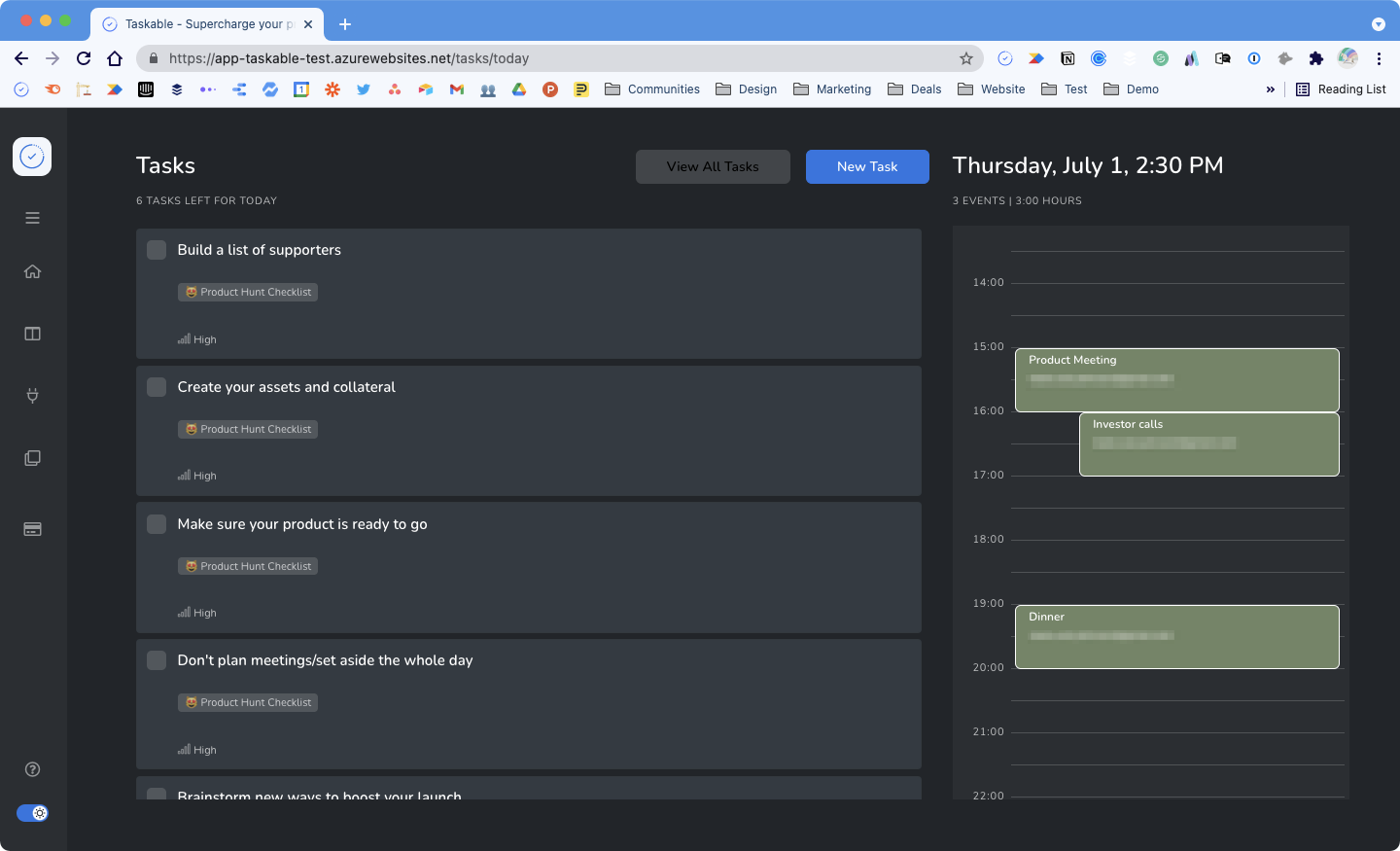This screenshot has width=1400, height=851.
Task: Open the Chrome profile avatar
Action: pyautogui.click(x=1347, y=58)
